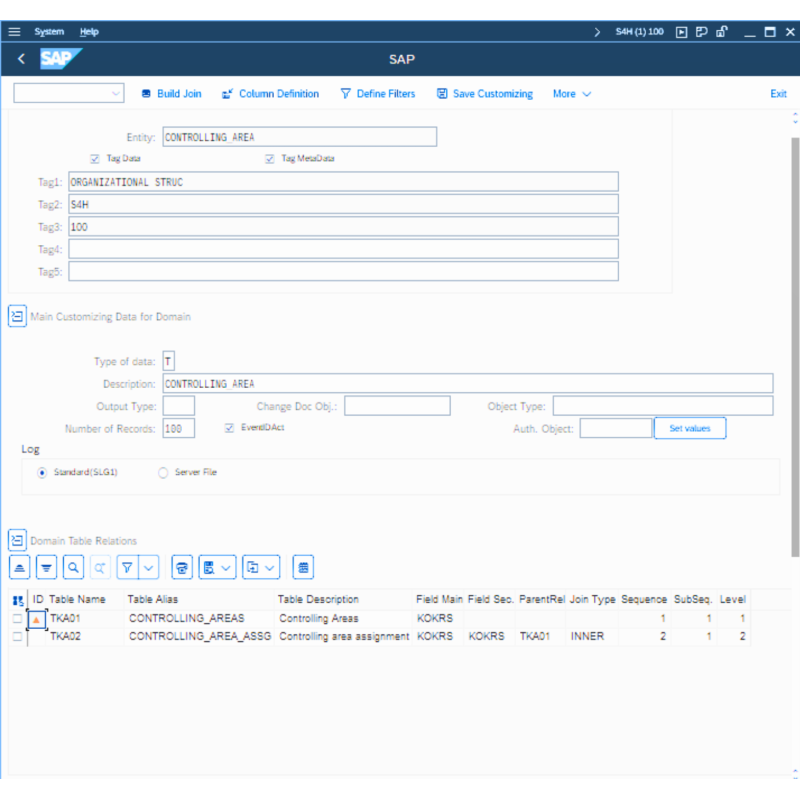Image resolution: width=800 pixels, height=800 pixels.
Task: Click the magnifier find icon in table toolbar
Action: (73, 567)
